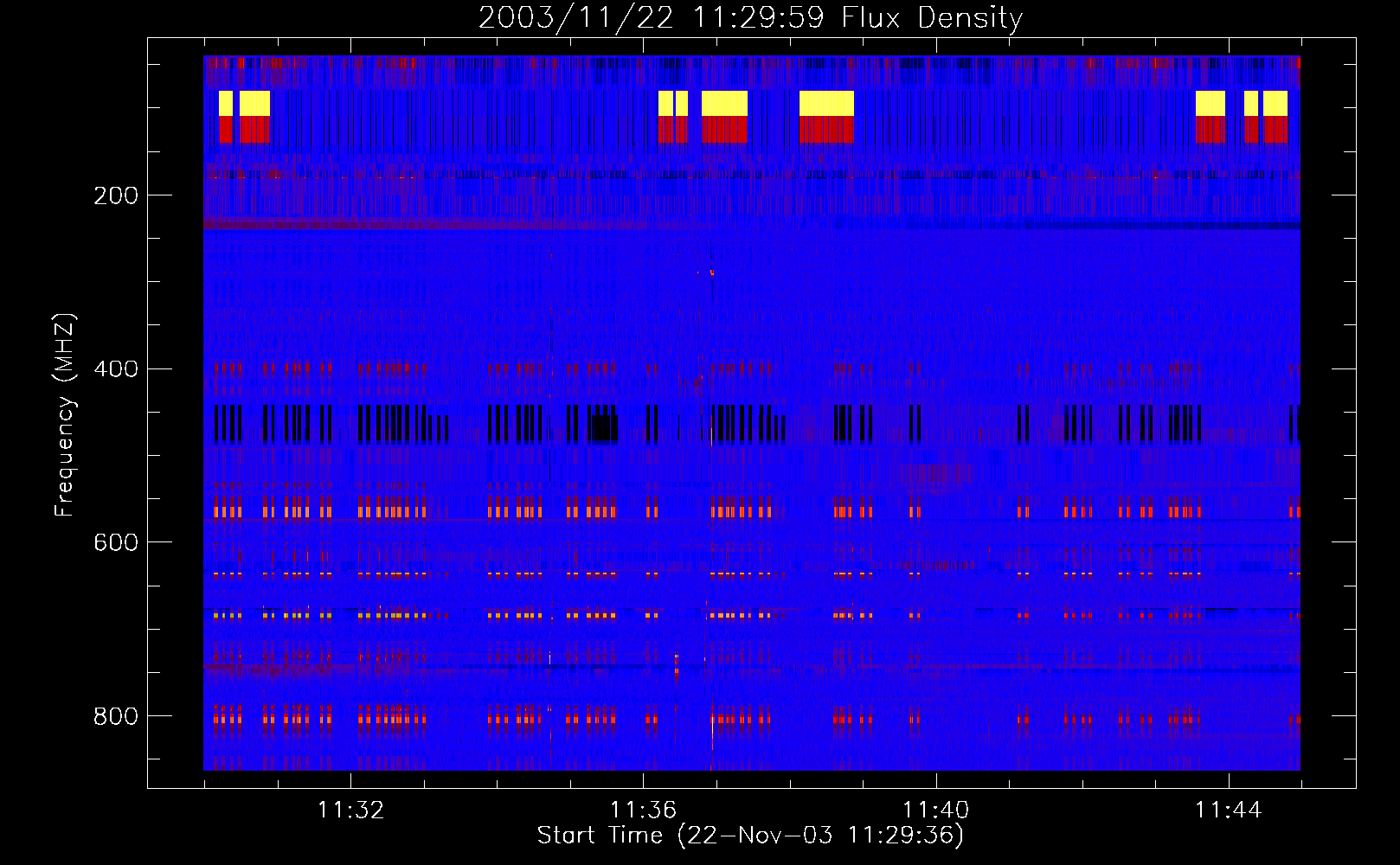The width and height of the screenshot is (1400, 865).
Task: Click the plot title '2003/11/22 11:29:59 Flux Density'
Action: click(750, 17)
